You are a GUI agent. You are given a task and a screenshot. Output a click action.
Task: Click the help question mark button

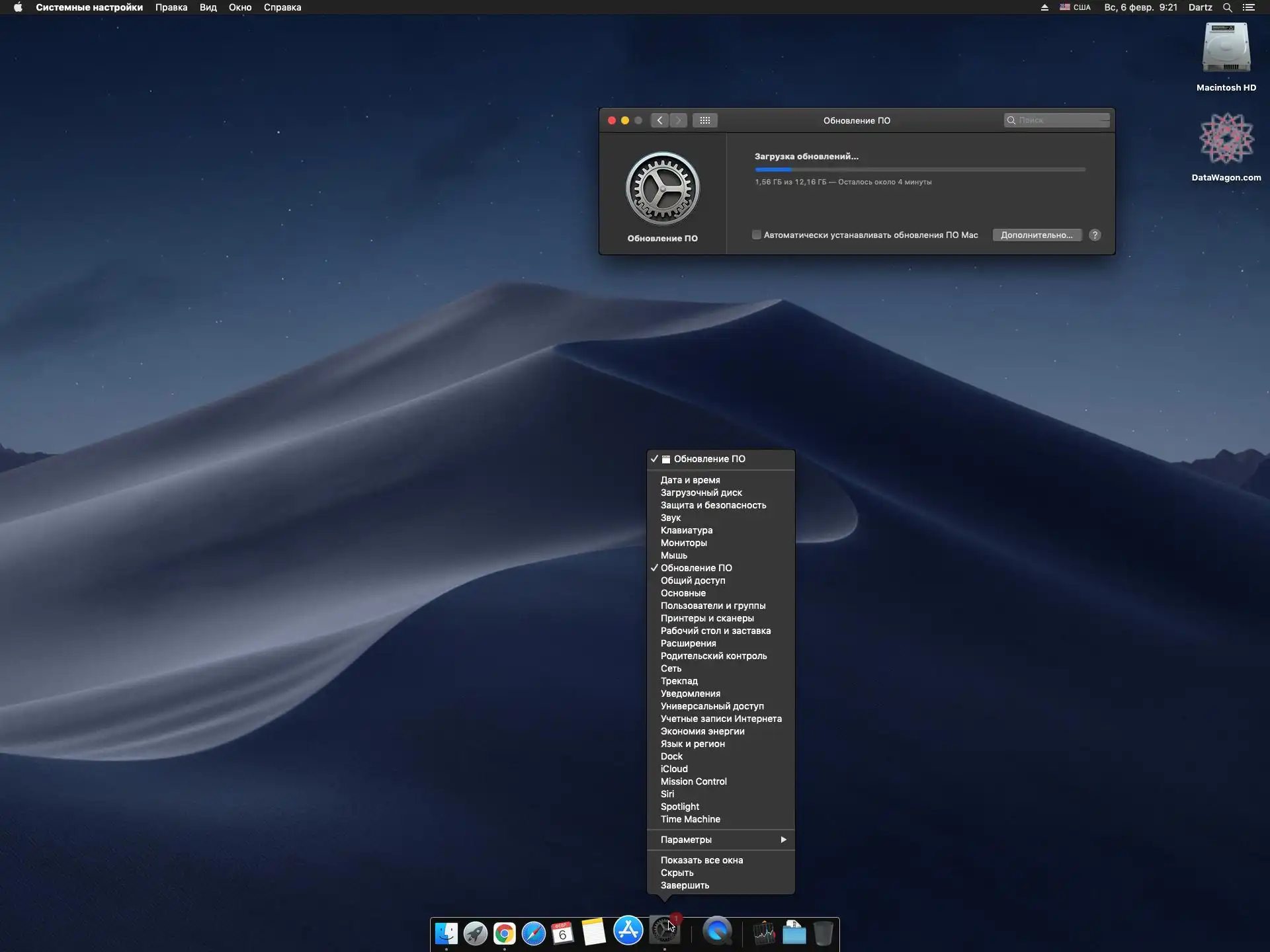click(1095, 235)
